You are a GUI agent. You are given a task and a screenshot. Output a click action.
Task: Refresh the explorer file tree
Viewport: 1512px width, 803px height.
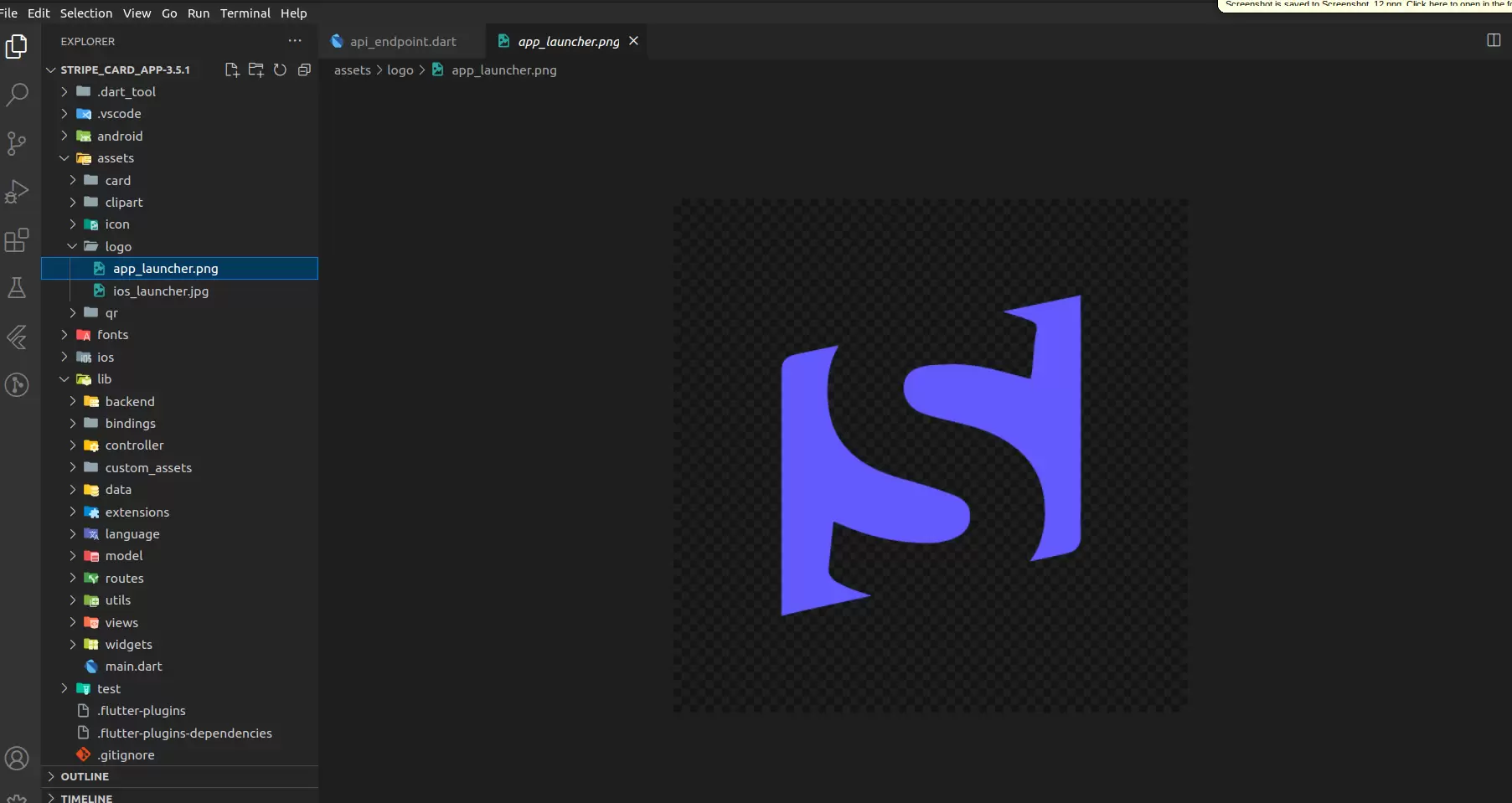pos(280,69)
